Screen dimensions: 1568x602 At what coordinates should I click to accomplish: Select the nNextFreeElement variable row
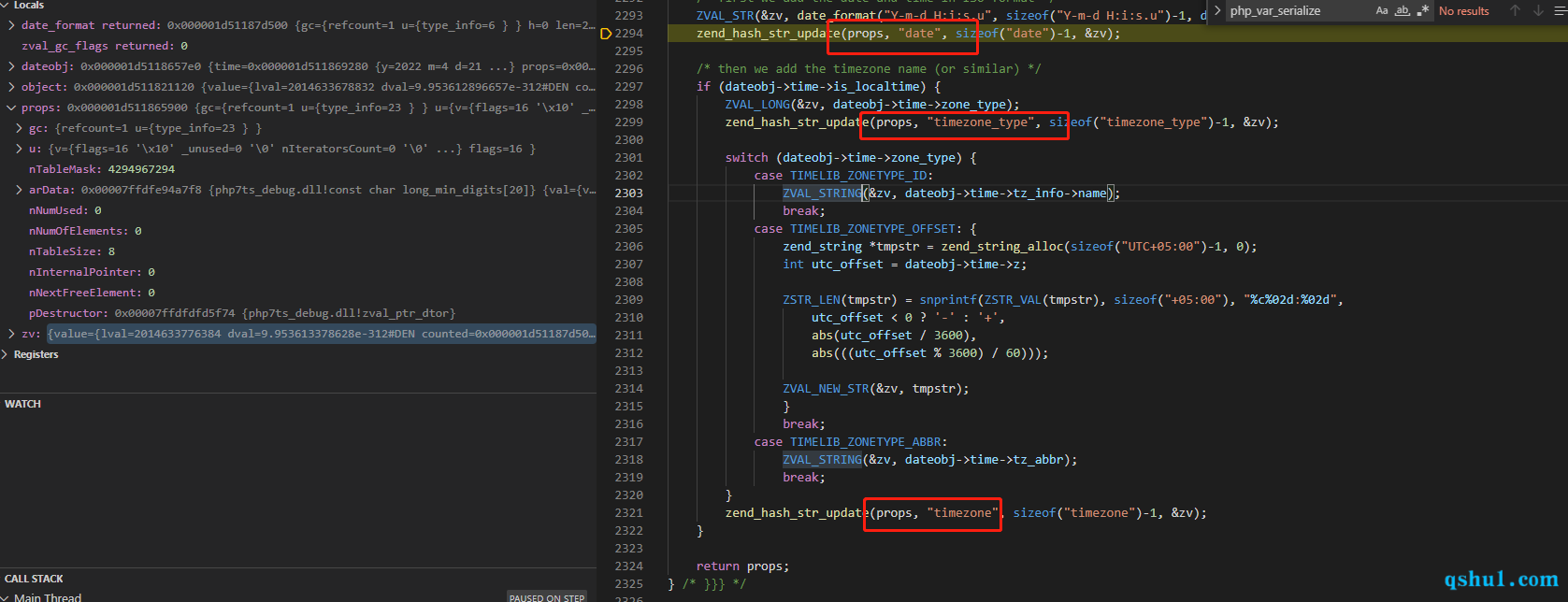(298, 293)
